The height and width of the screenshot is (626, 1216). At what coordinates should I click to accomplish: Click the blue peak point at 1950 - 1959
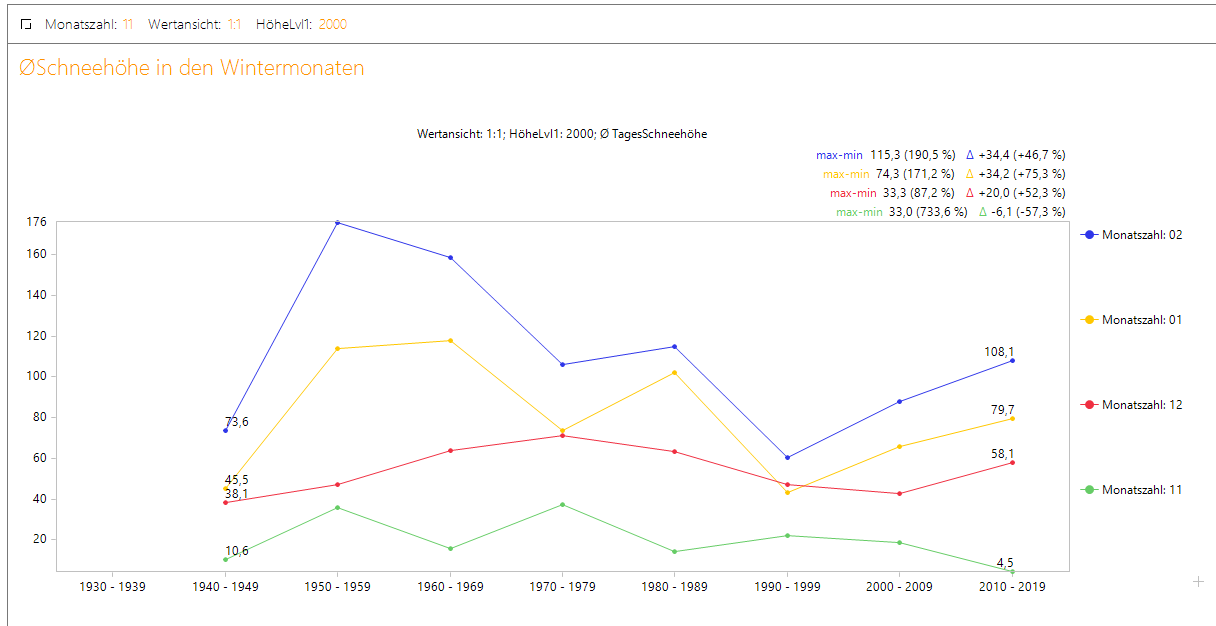click(337, 222)
